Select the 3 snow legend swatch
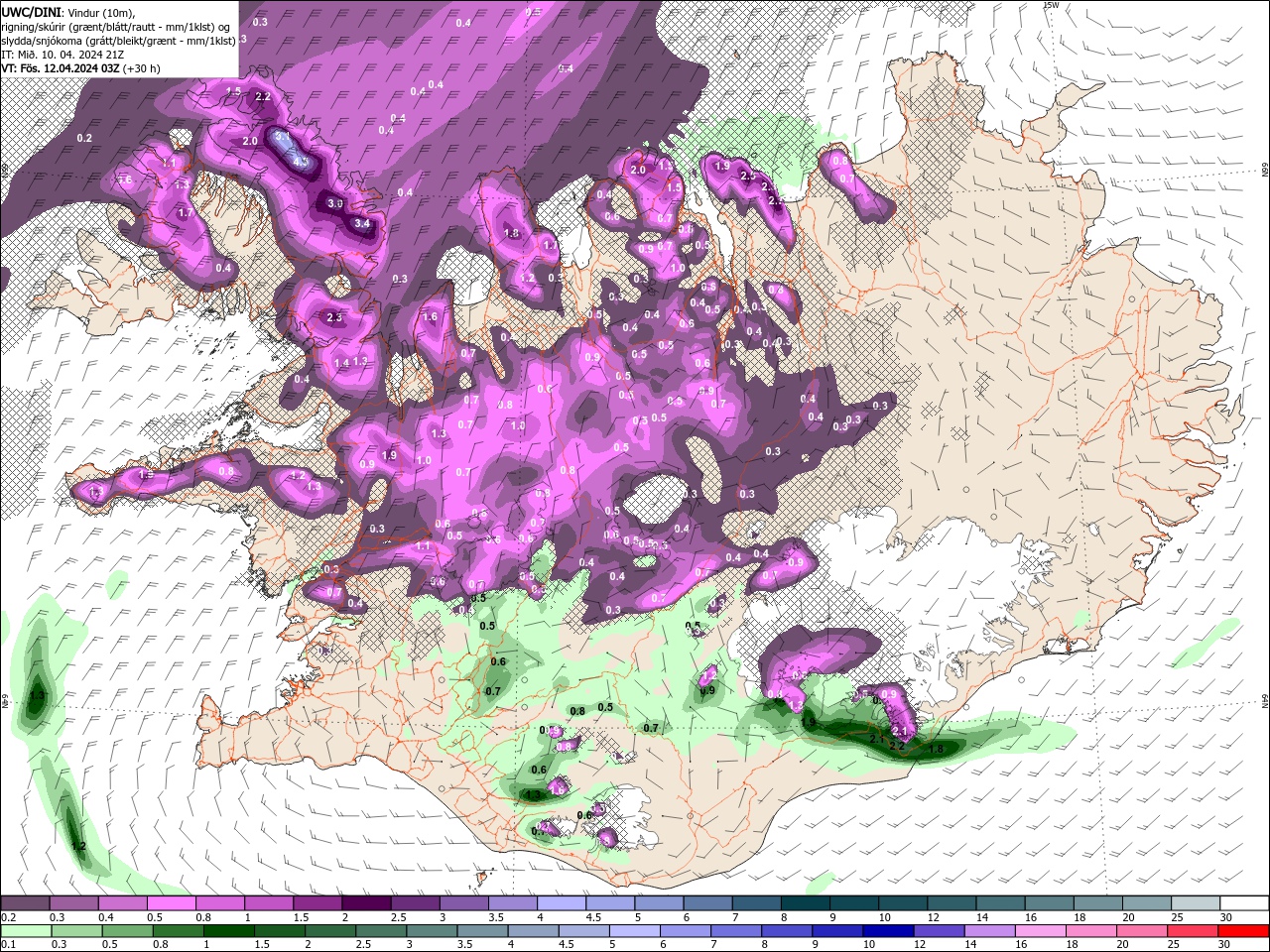This screenshot has width=1270, height=952. coord(462,903)
